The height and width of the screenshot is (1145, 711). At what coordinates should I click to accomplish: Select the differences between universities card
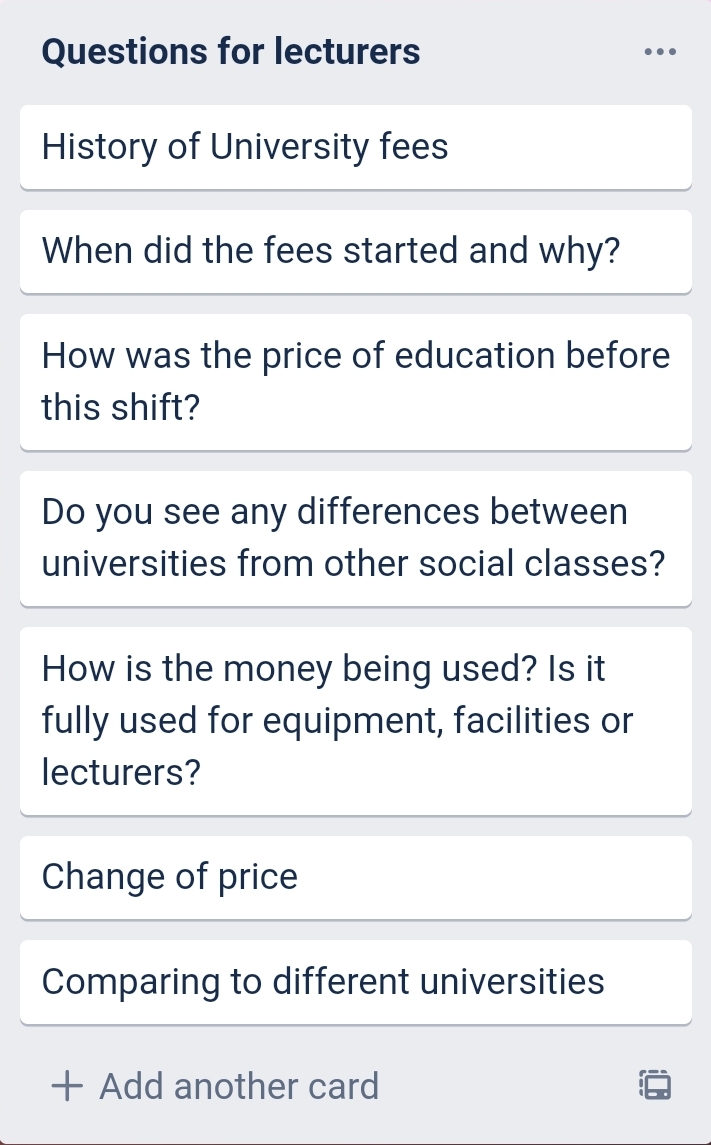click(355, 538)
